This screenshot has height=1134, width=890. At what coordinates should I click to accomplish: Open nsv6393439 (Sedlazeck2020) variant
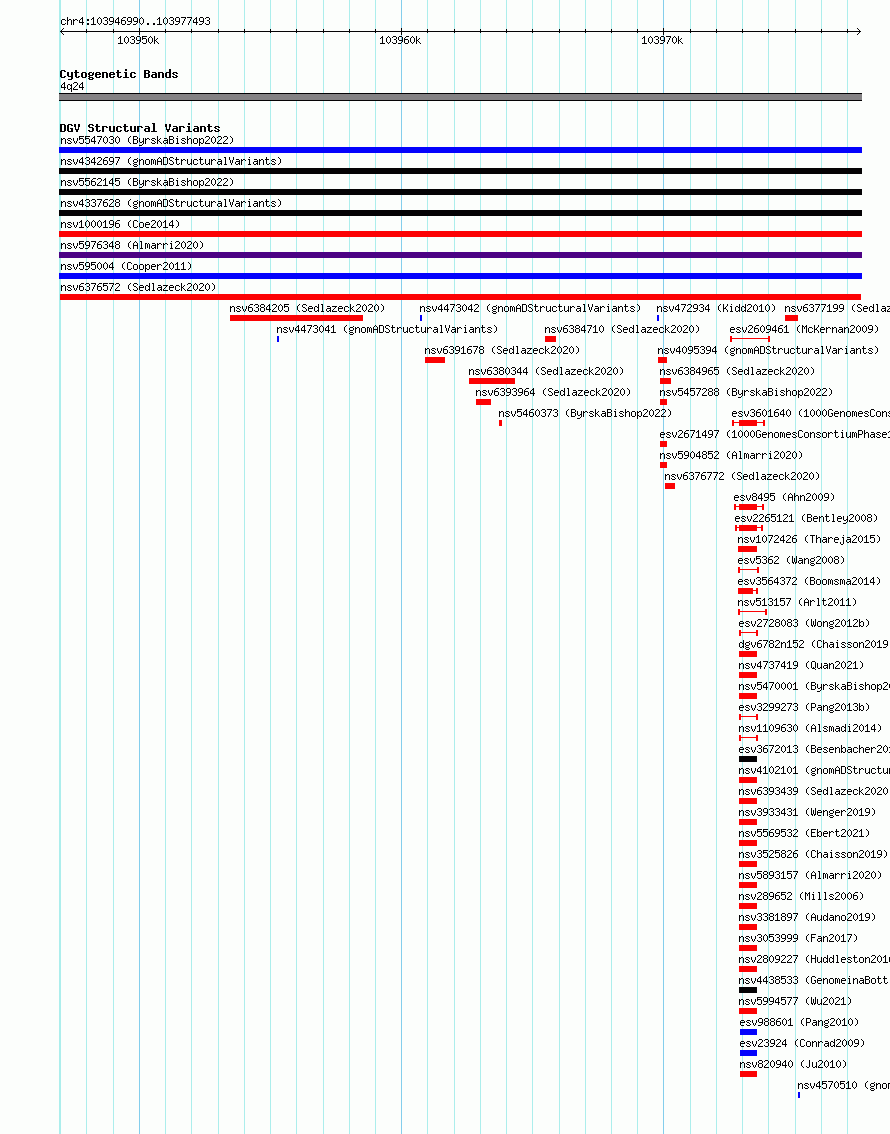coord(813,790)
